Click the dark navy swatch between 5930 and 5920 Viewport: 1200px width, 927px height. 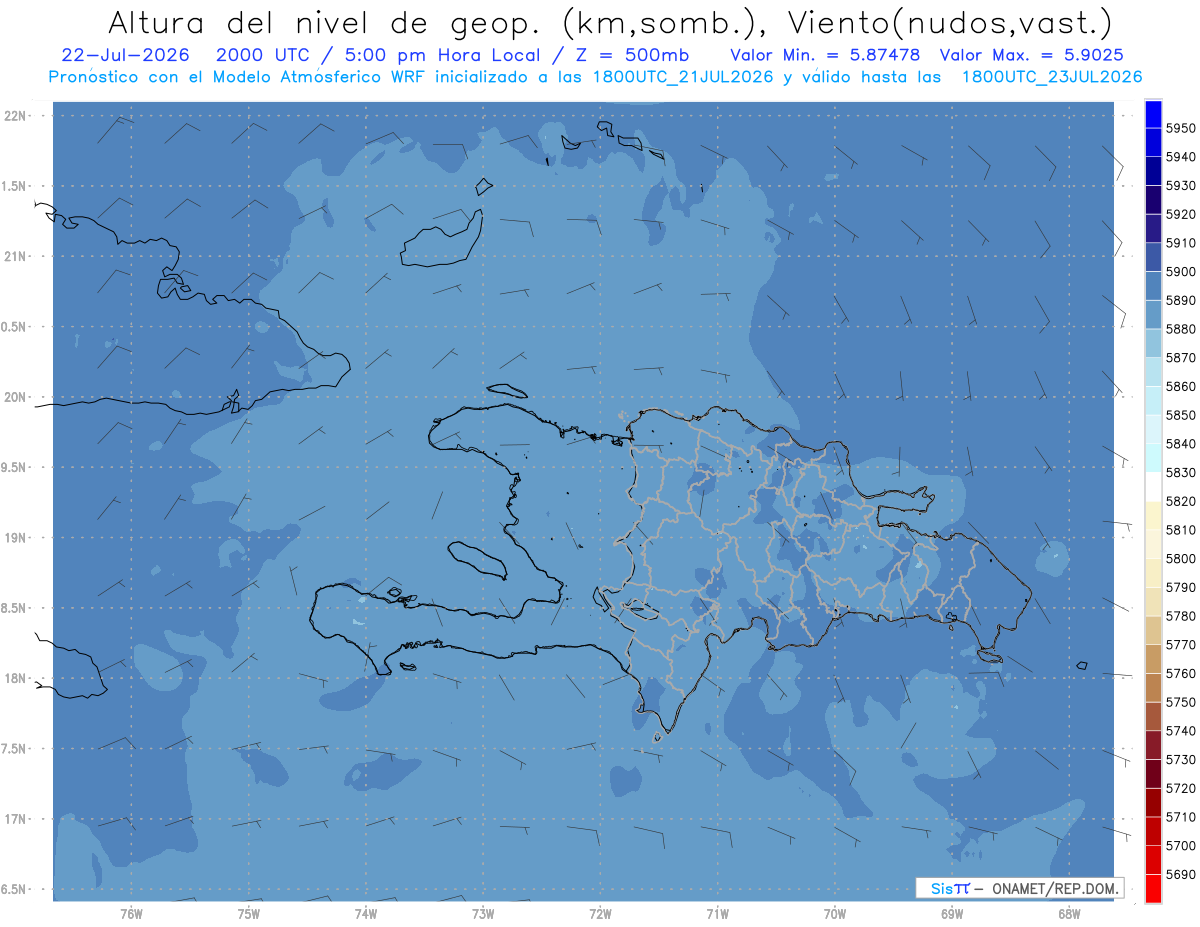coord(1153,200)
